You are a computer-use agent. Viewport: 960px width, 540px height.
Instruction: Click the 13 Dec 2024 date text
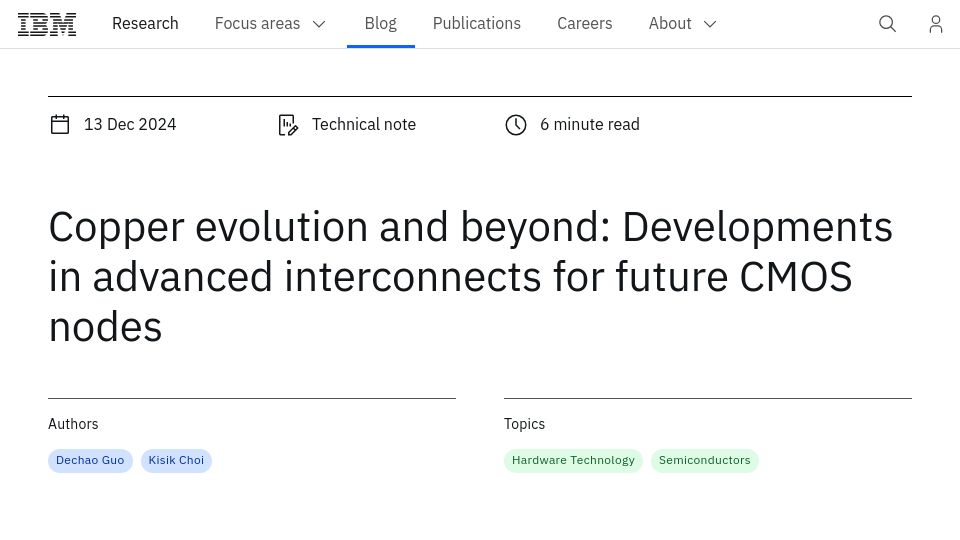[130, 124]
